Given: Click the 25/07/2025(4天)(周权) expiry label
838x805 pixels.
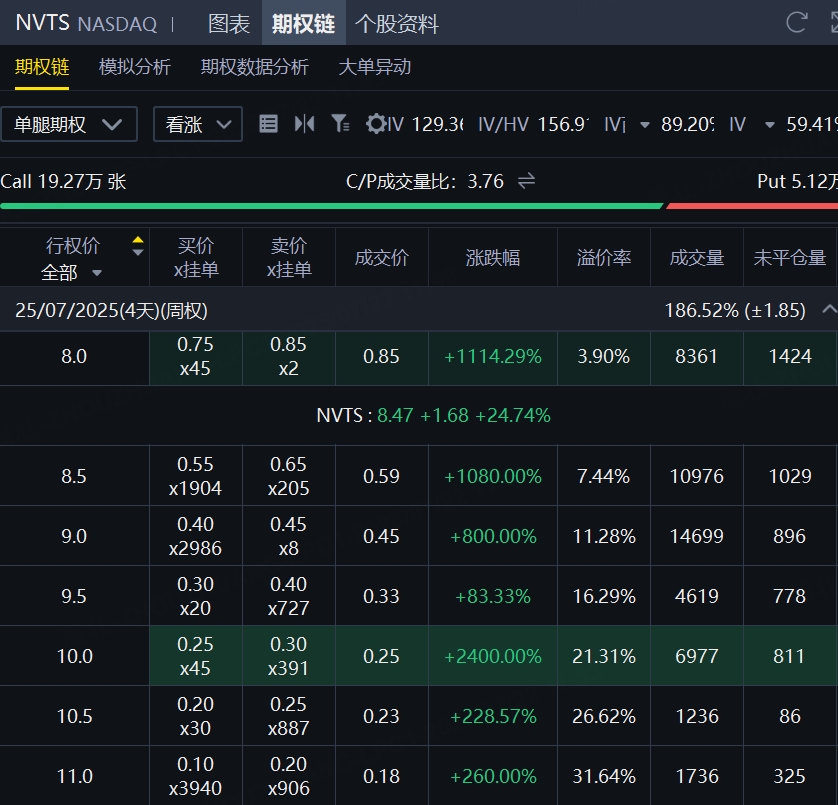Looking at the screenshot, I should (111, 310).
